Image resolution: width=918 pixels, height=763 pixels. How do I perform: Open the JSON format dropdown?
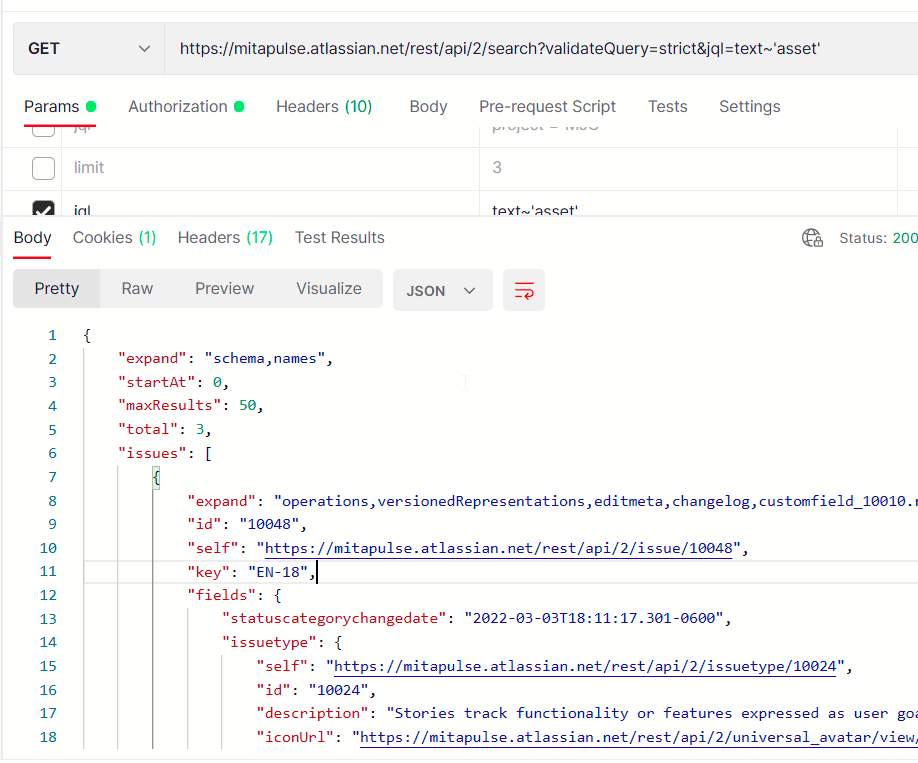(x=443, y=288)
